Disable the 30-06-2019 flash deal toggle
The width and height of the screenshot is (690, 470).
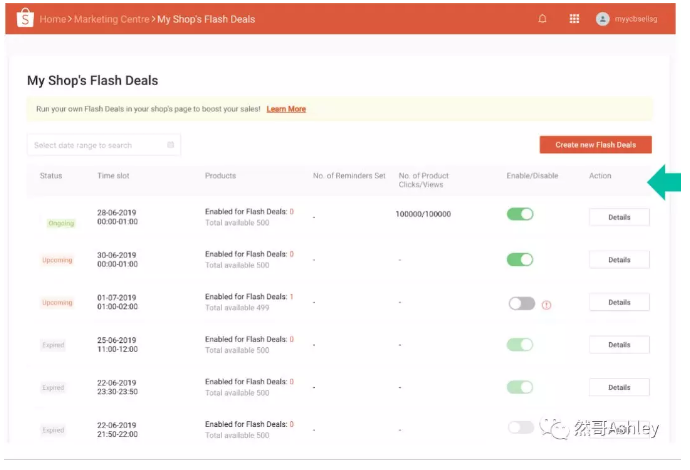(520, 260)
